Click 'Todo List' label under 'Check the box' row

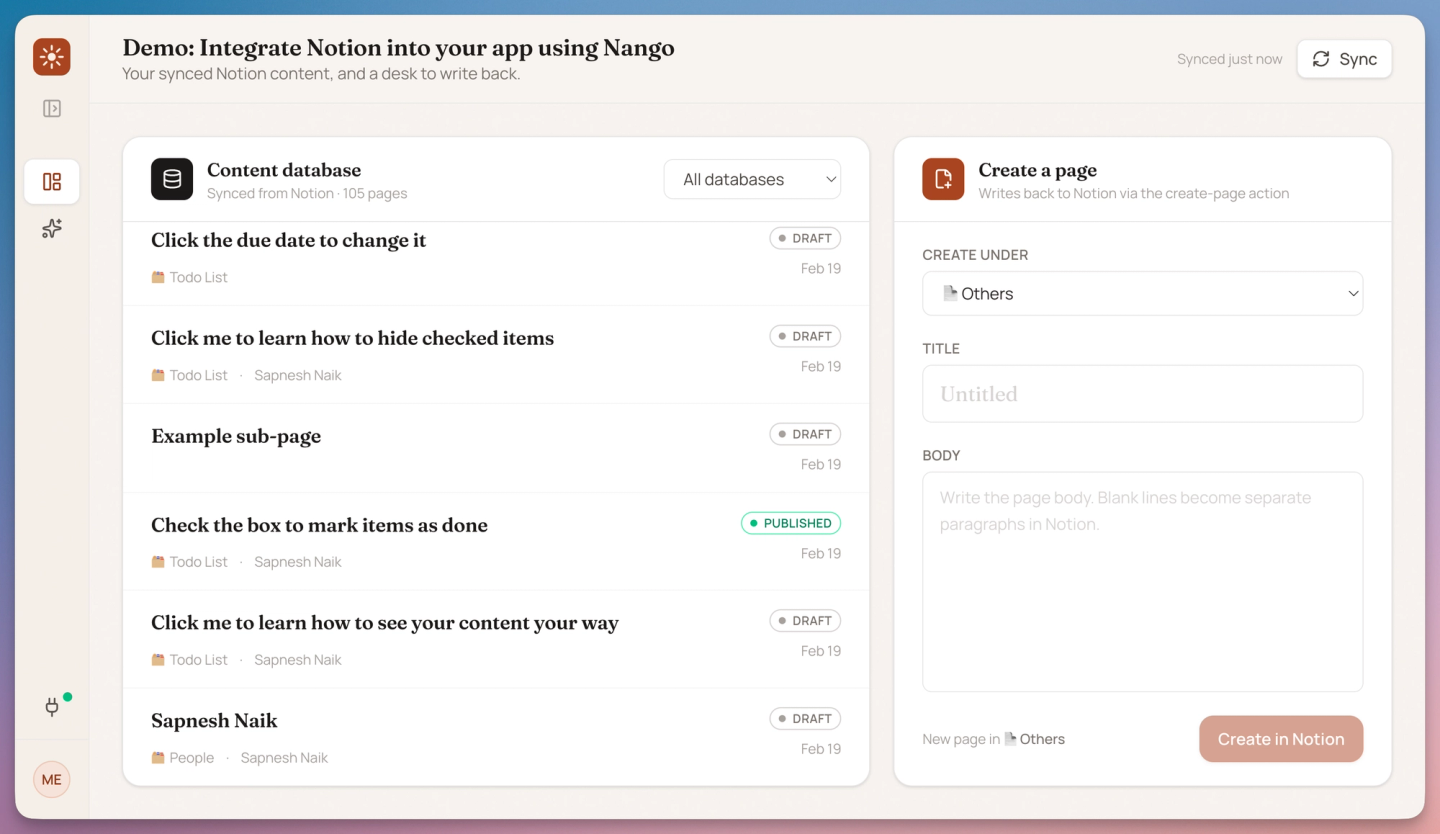pos(190,562)
